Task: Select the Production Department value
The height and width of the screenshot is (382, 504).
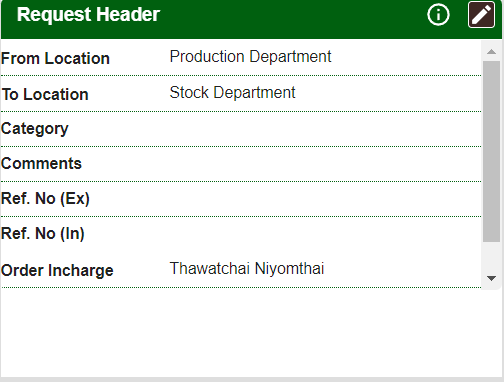Action: pos(250,56)
